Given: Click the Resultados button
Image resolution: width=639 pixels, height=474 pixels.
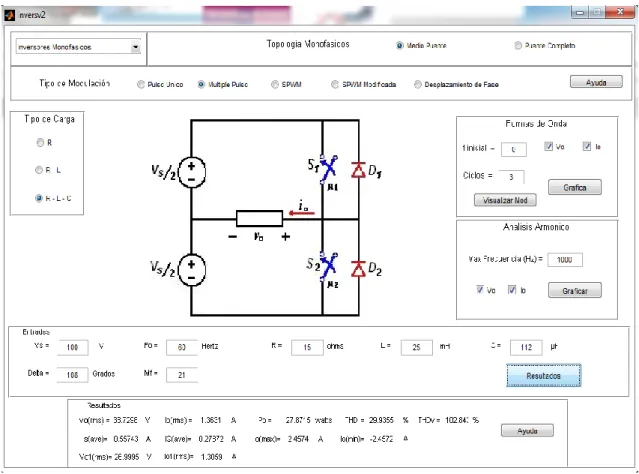Looking at the screenshot, I should pos(544,376).
